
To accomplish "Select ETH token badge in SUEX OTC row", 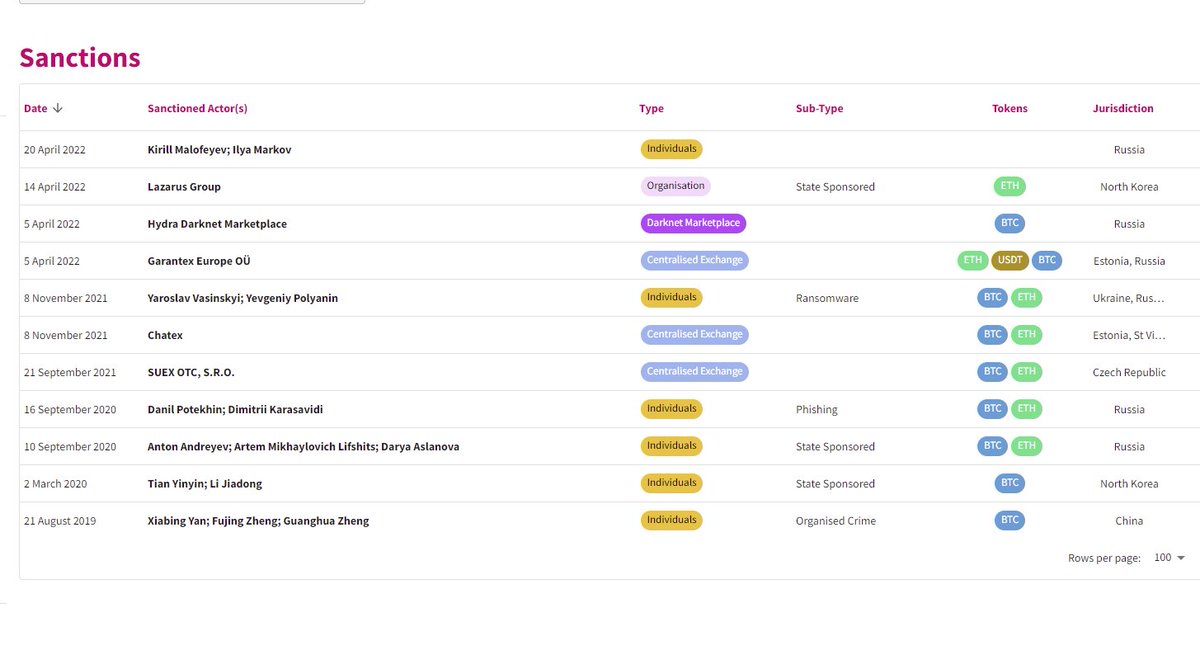I will click(x=1026, y=371).
